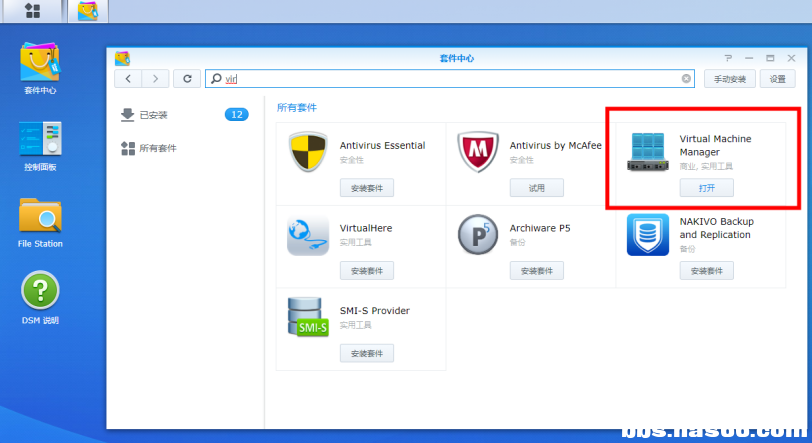Click the magnifier icon in search box

216,79
